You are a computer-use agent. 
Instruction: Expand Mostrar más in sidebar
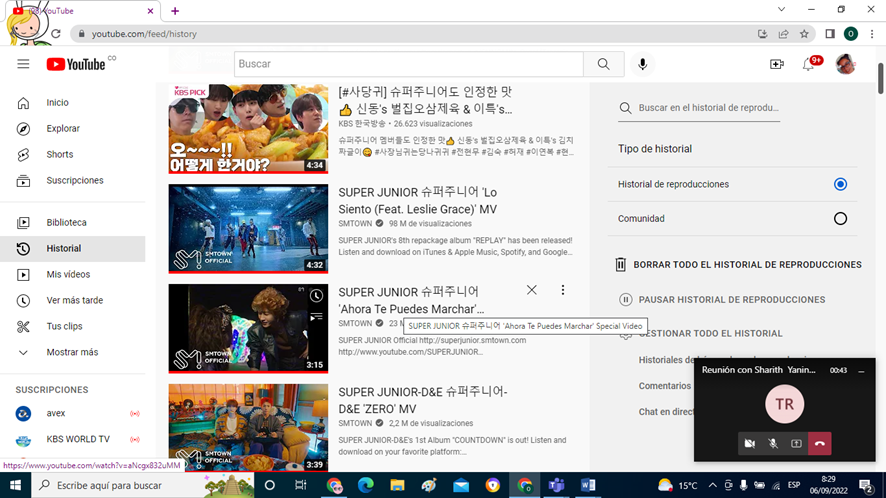[x=72, y=352]
